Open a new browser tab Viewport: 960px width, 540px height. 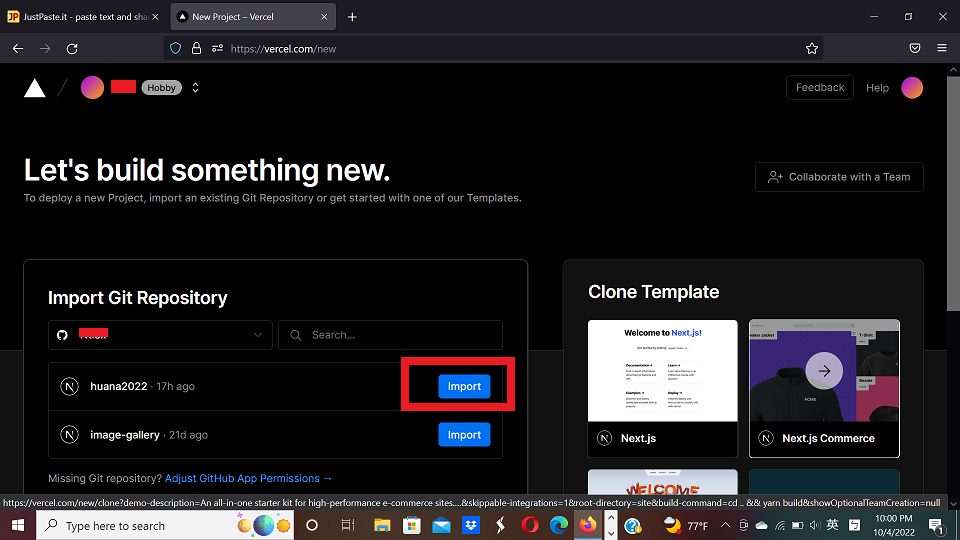tap(352, 17)
